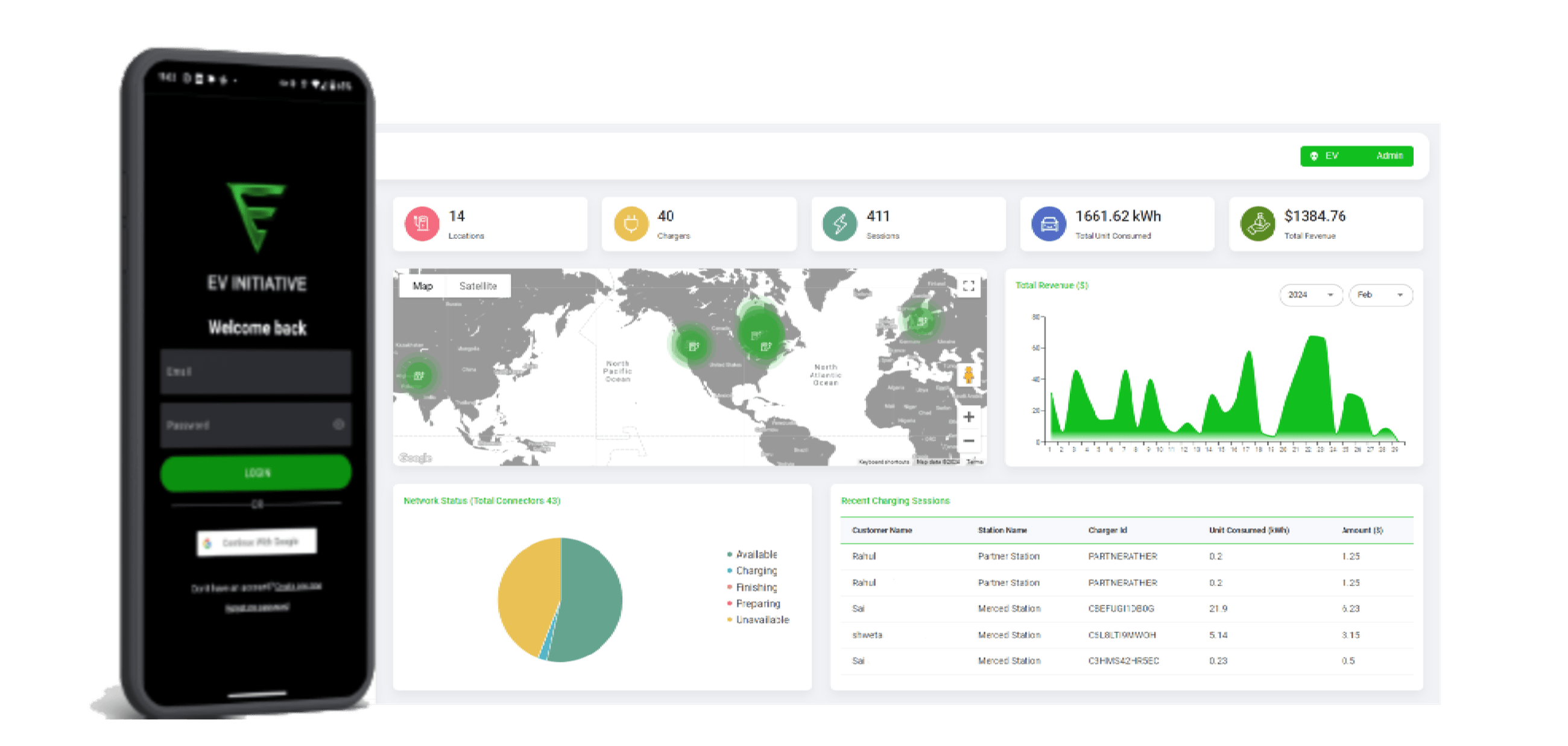Switch to the Satellite map tab
Image resolution: width=1568 pixels, height=746 pixels.
(x=478, y=286)
